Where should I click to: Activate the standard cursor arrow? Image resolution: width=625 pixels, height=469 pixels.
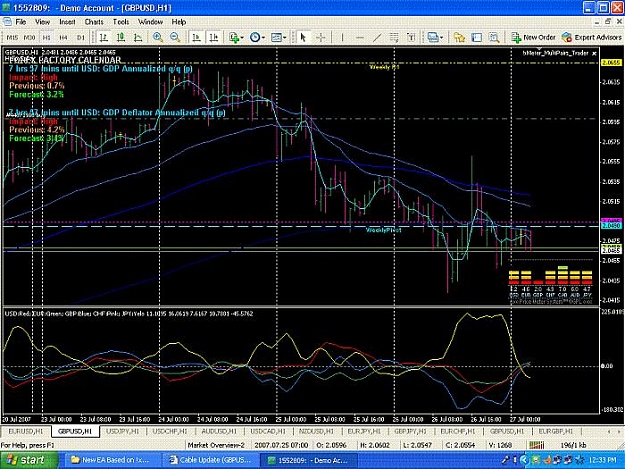pos(303,37)
